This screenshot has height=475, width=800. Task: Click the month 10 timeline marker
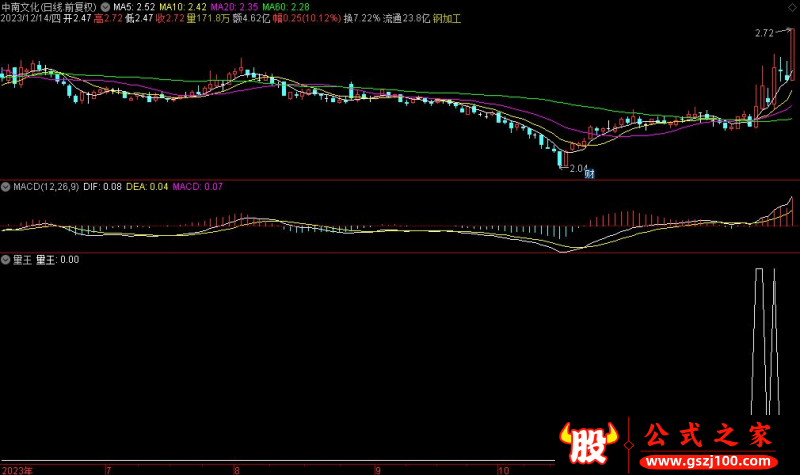tap(504, 470)
